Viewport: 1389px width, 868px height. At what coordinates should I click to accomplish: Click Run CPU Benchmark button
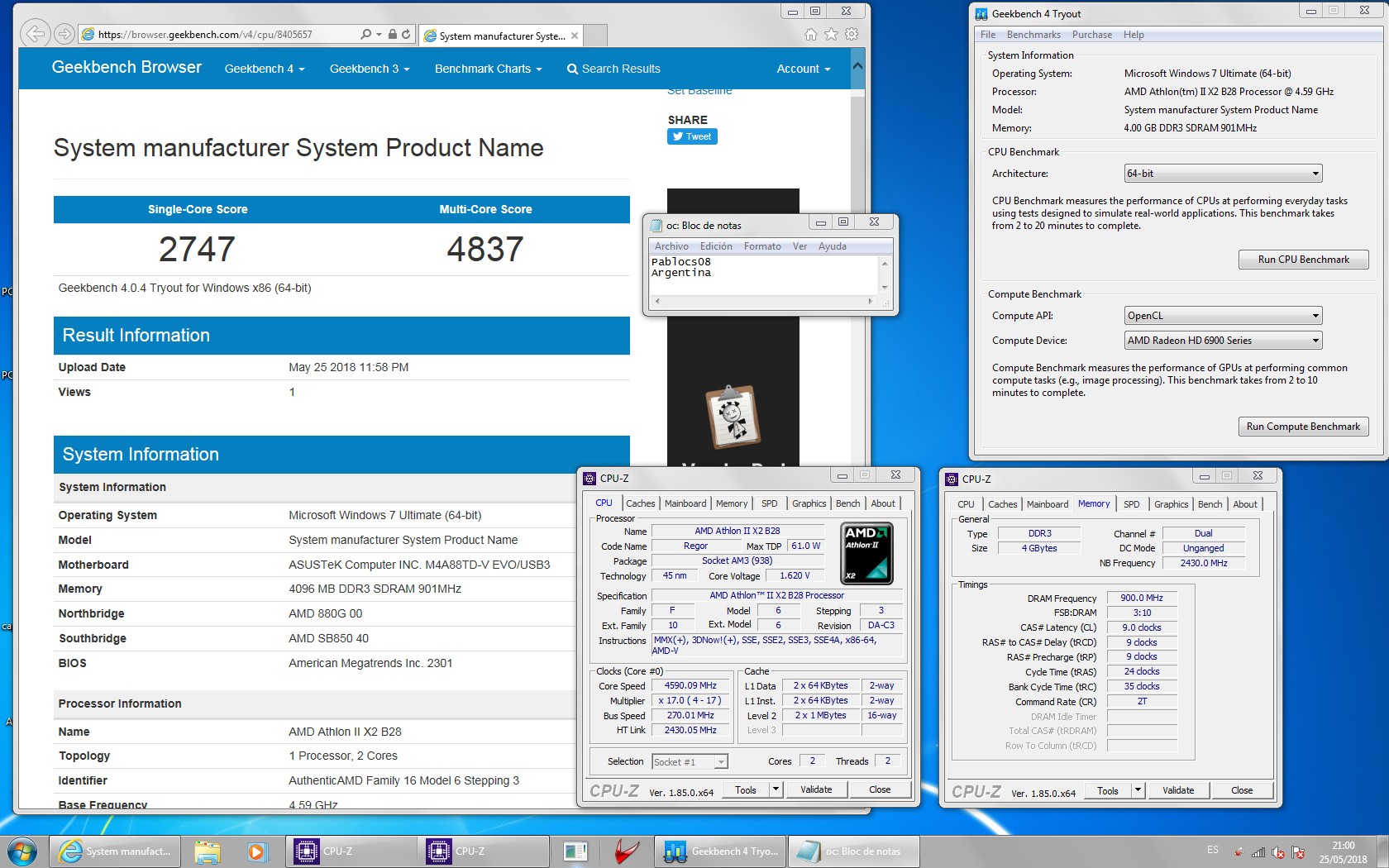coord(1303,260)
